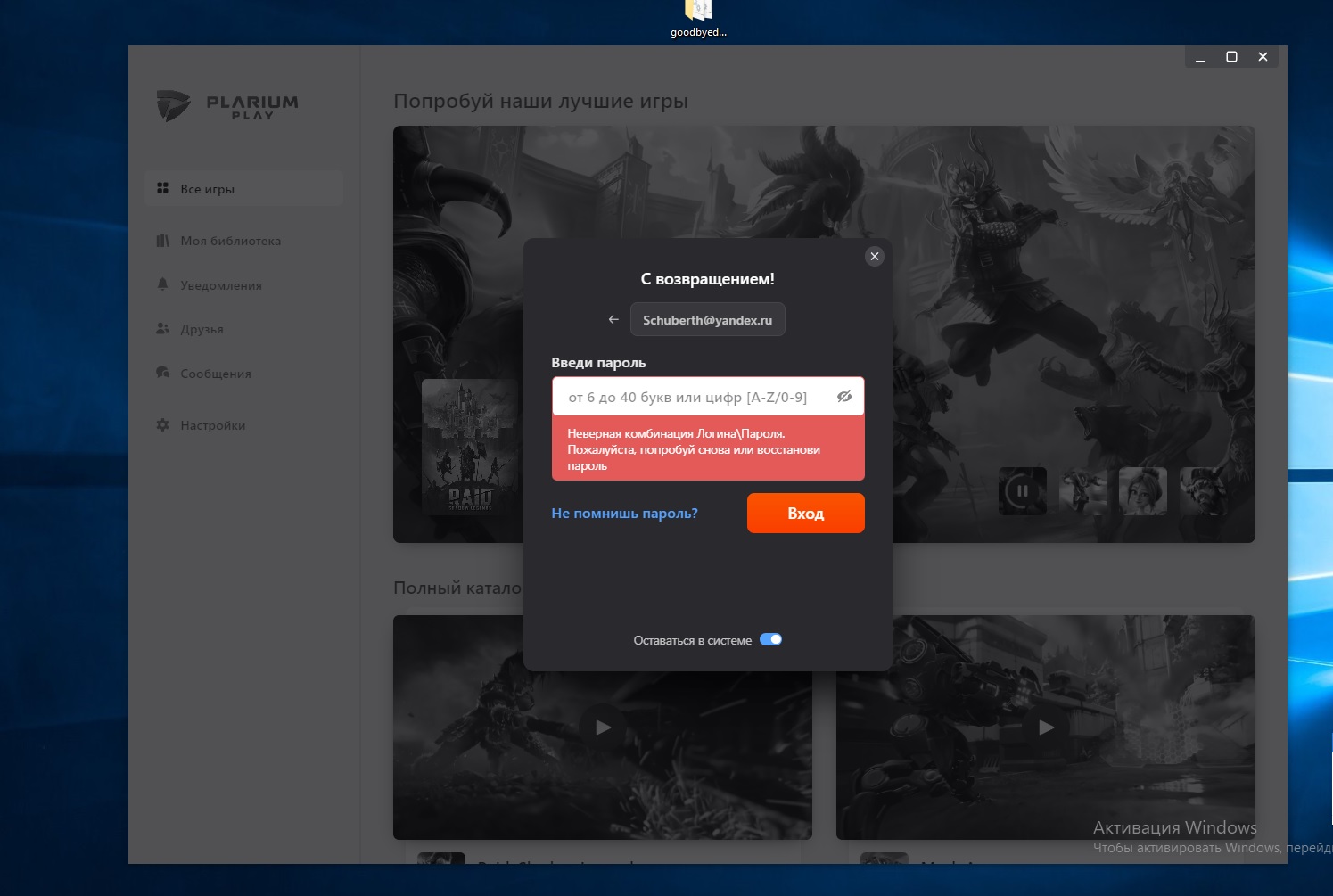
Task: Click the Введи пароль label
Action: point(598,363)
